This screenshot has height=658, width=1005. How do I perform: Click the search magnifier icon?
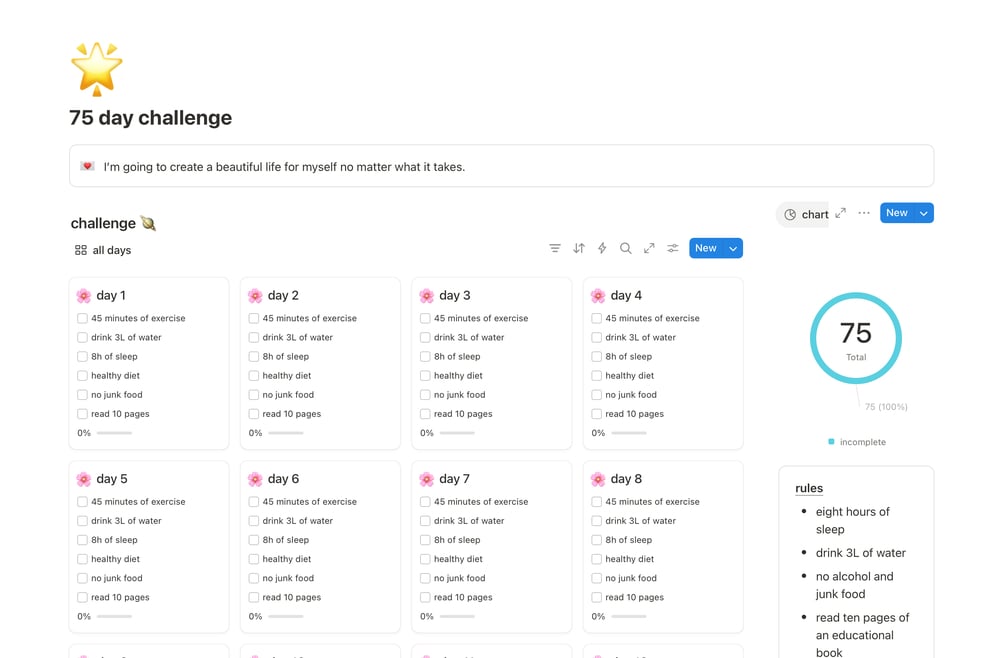(626, 248)
